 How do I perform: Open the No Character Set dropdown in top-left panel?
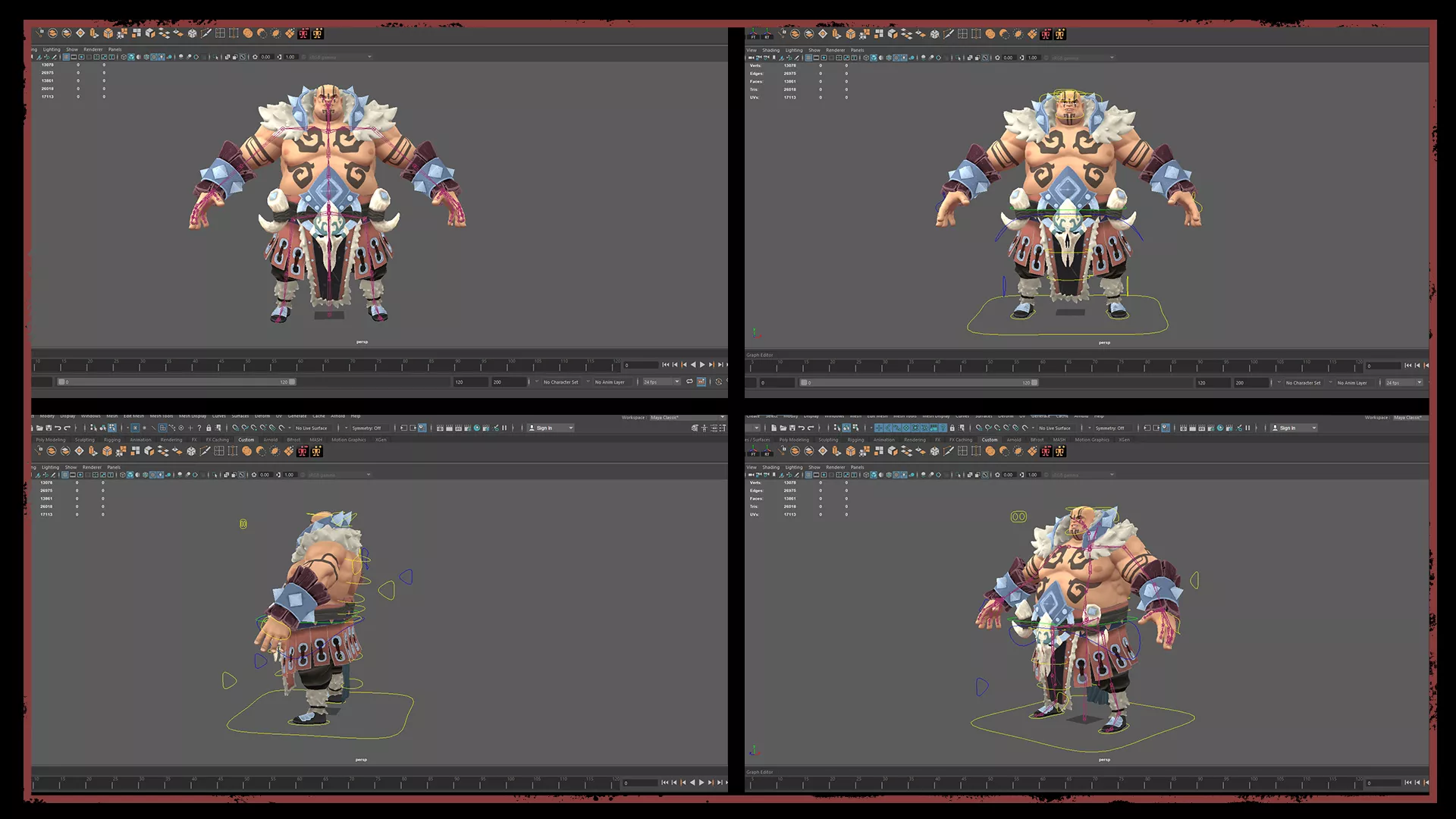pyautogui.click(x=562, y=382)
